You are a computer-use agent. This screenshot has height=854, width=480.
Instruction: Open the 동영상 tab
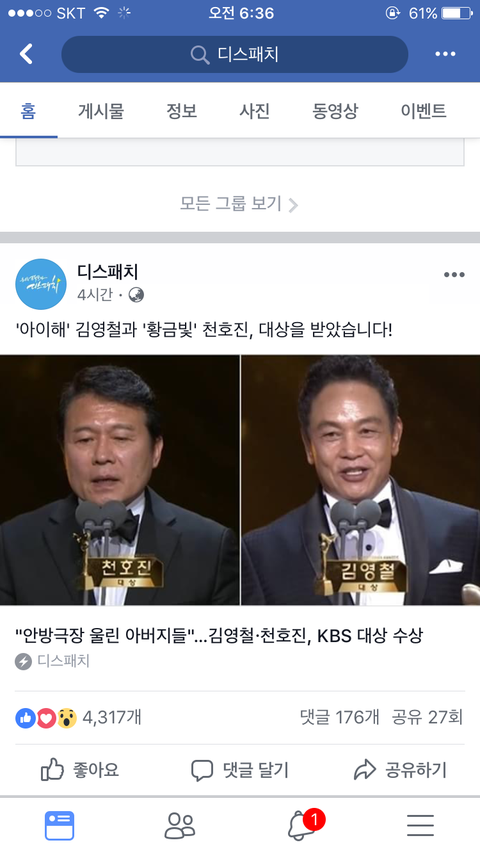335,111
